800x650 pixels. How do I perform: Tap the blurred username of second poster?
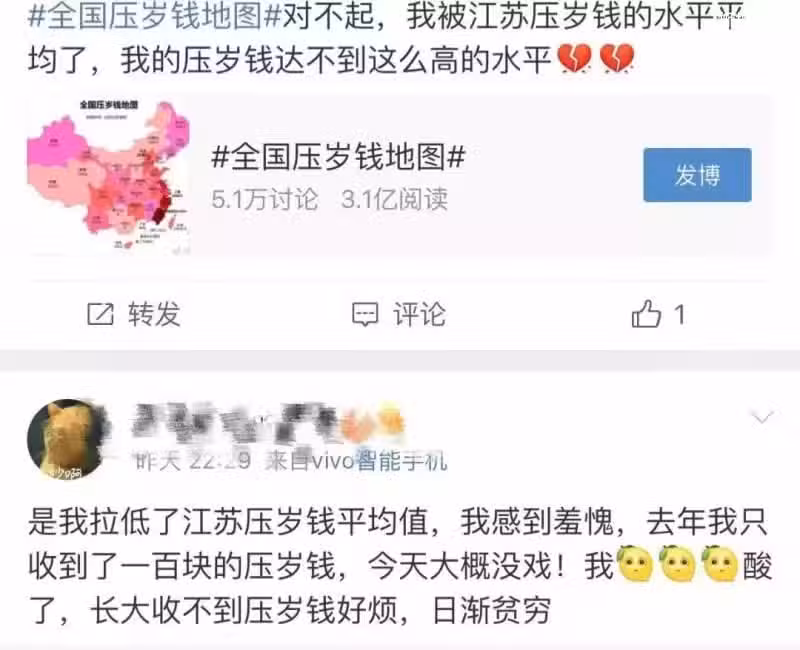[268, 423]
